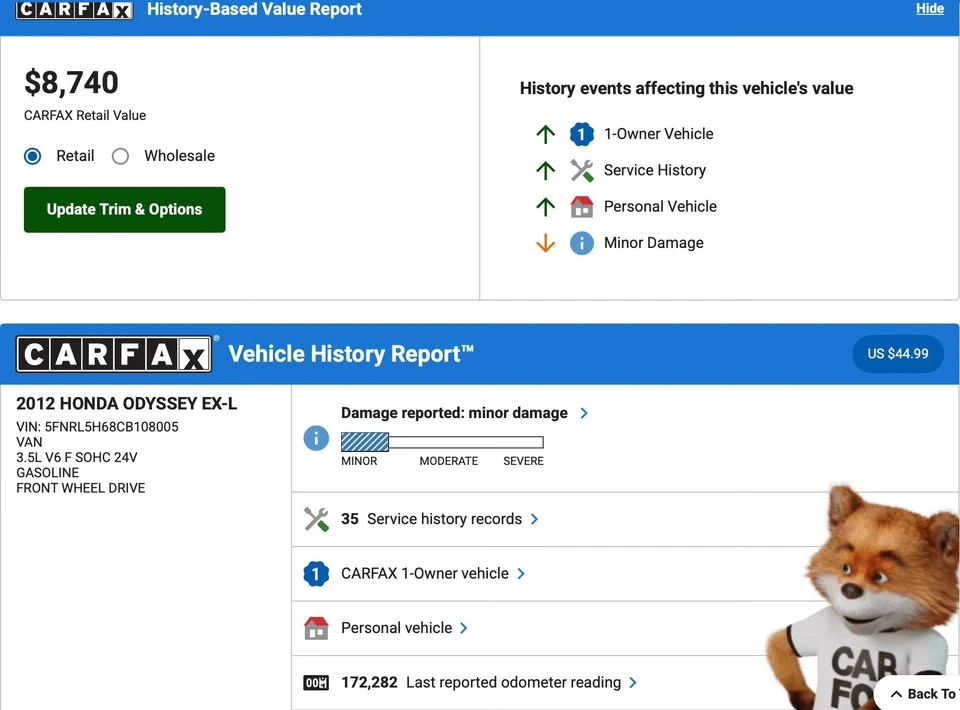Click the VIN 5FNRL5H68CB108005 text
The height and width of the screenshot is (710, 960).
97,427
